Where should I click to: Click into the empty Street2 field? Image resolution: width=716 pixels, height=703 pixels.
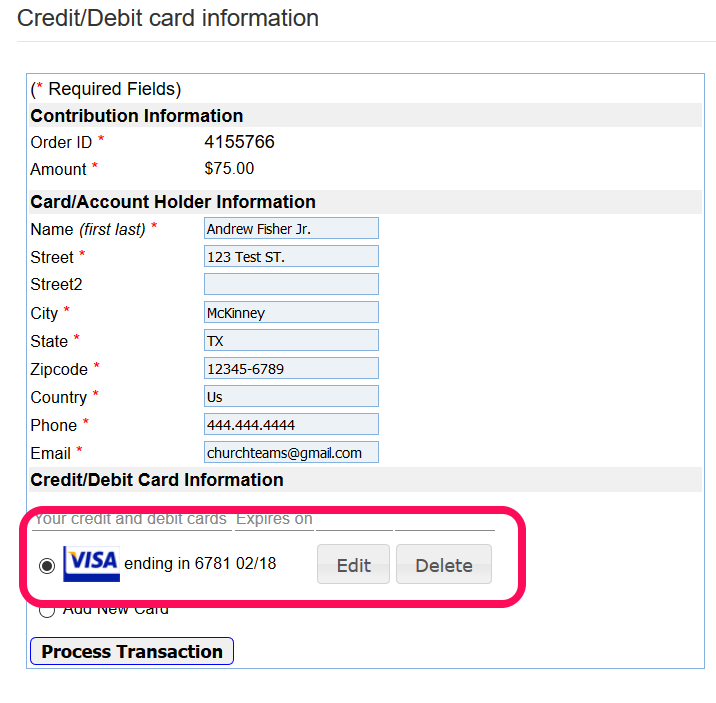tap(291, 284)
